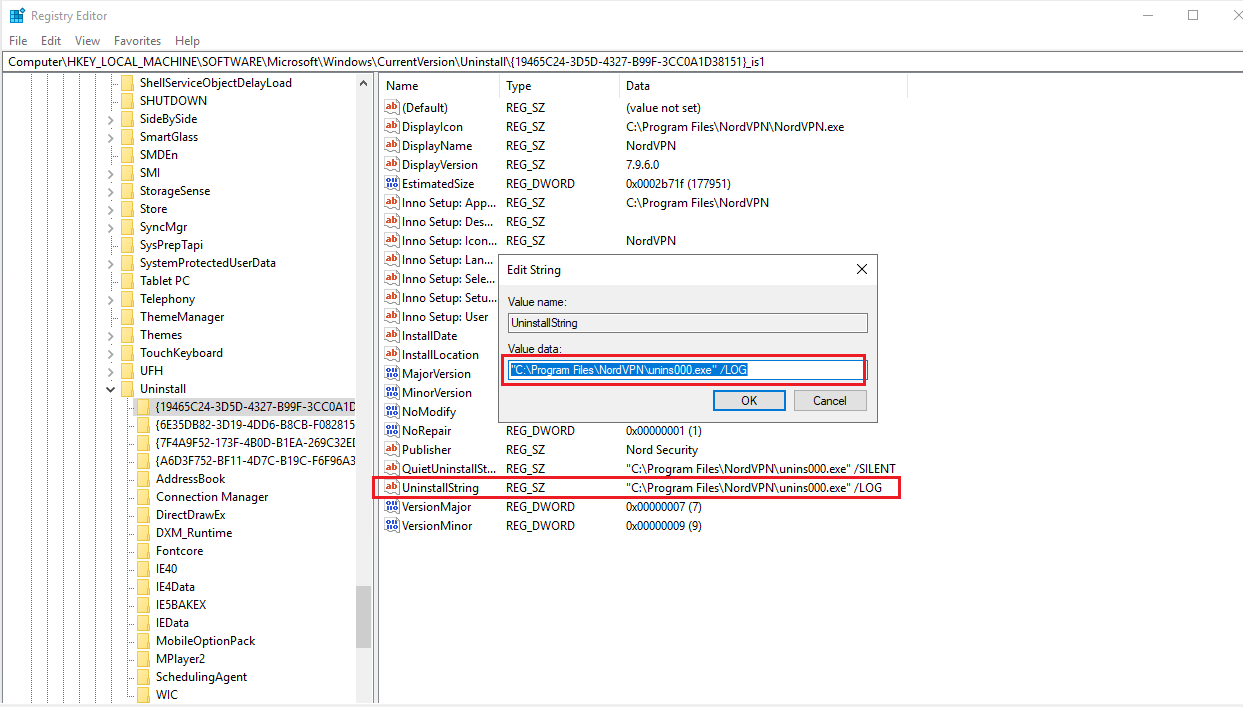The height and width of the screenshot is (707, 1243).
Task: Collapse the Uninstall tree key
Action: pos(110,389)
